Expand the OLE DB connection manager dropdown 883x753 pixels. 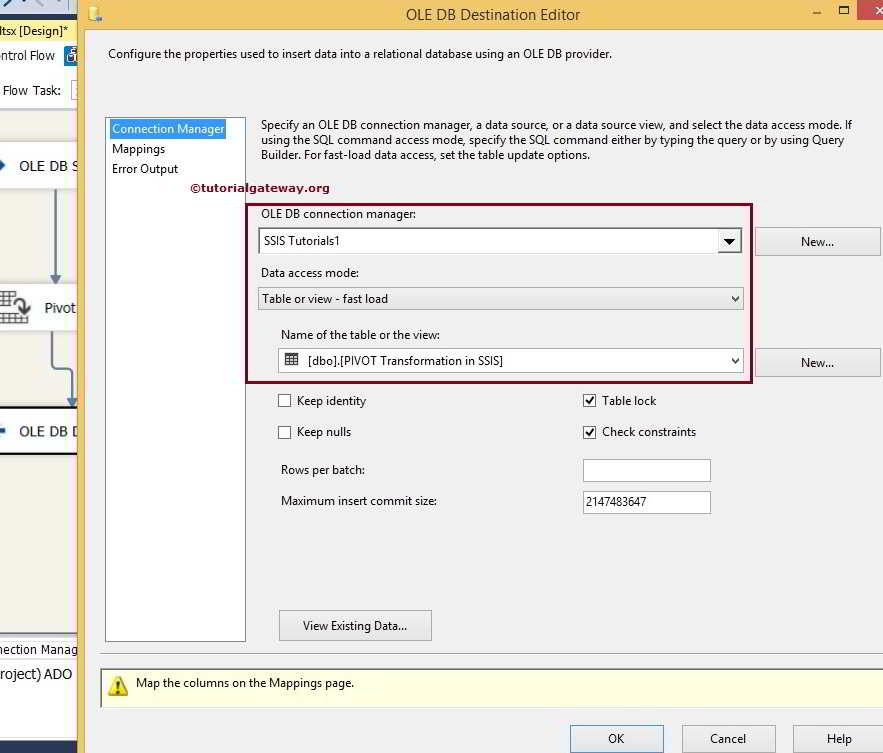tap(729, 242)
